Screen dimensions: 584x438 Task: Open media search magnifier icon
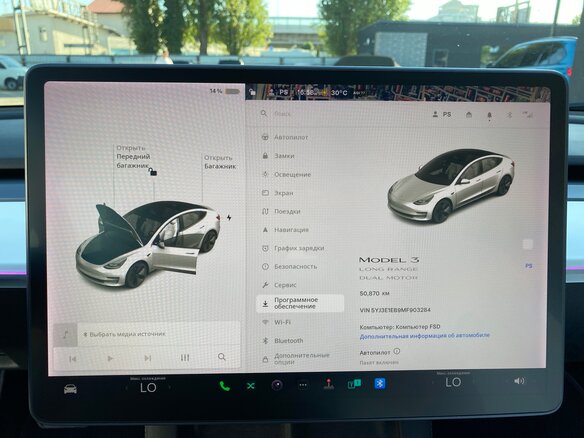[x=222, y=357]
